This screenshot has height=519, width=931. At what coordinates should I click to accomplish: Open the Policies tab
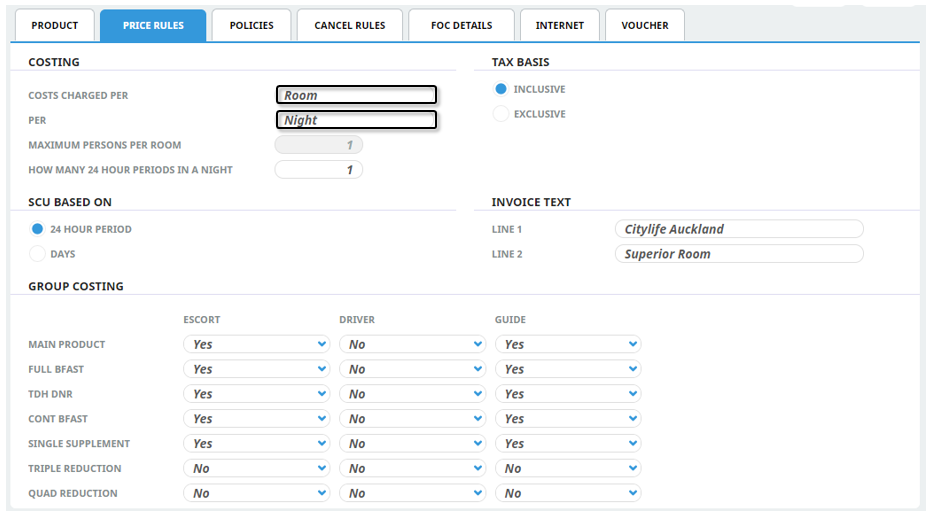tap(251, 25)
